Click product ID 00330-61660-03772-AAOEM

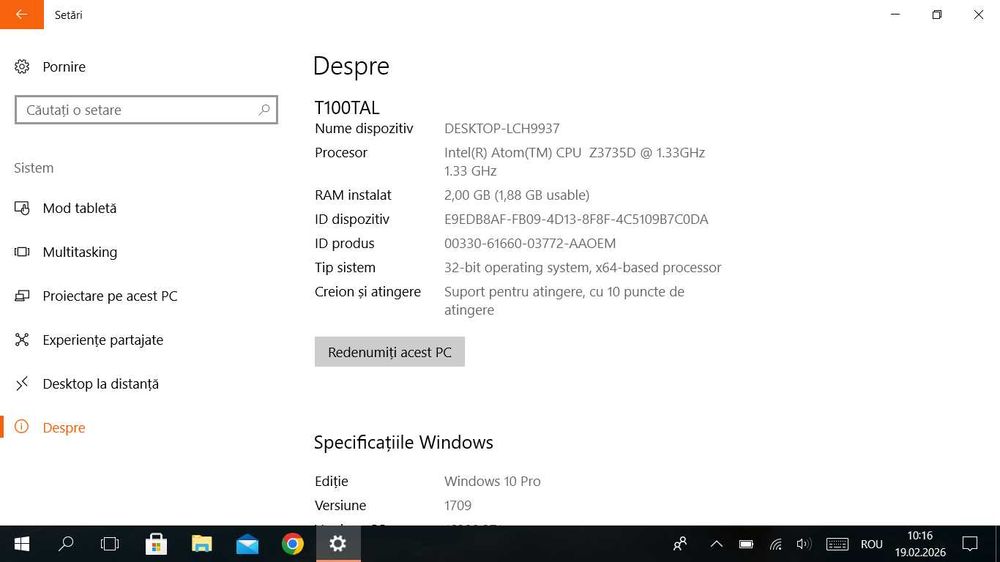coord(530,243)
